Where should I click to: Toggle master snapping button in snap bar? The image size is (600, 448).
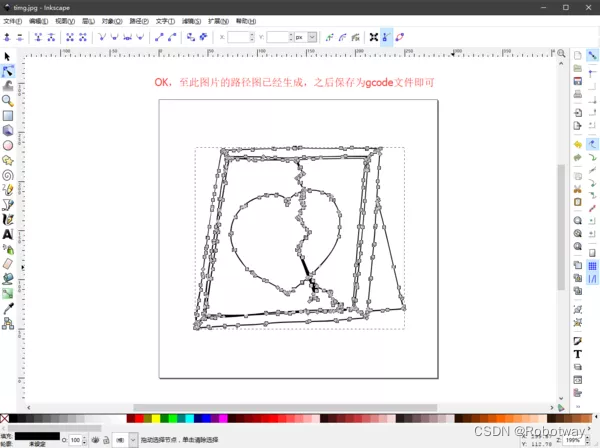click(592, 55)
